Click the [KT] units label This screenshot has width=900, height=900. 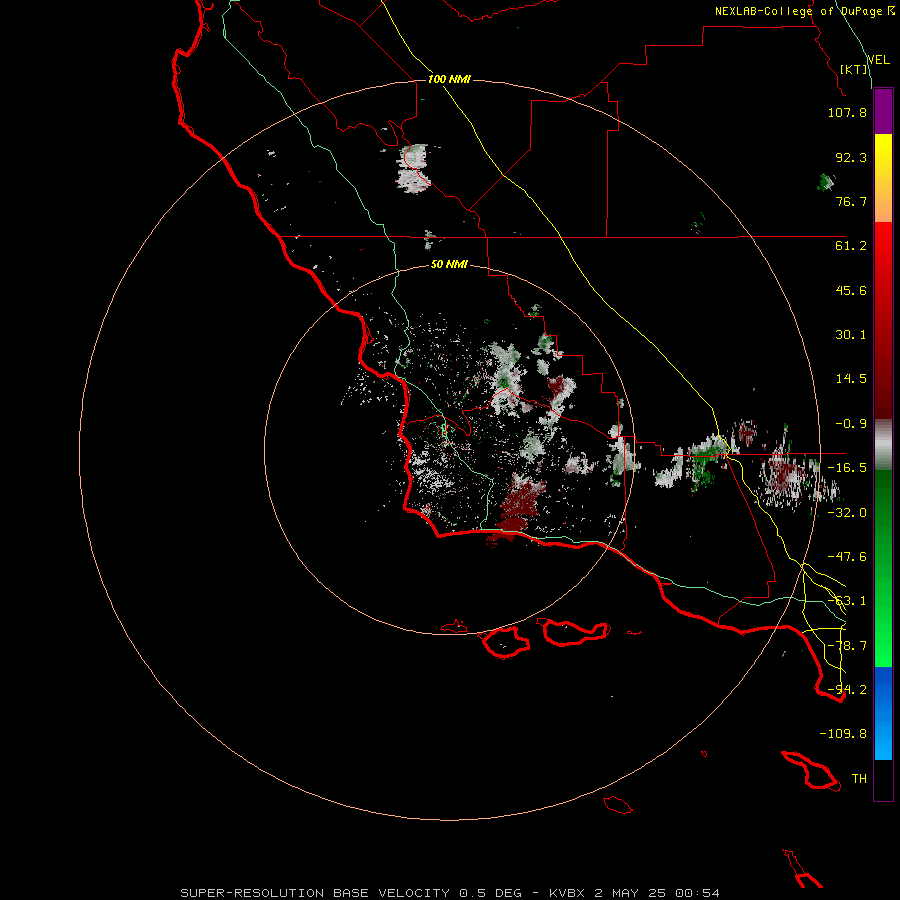click(x=854, y=69)
